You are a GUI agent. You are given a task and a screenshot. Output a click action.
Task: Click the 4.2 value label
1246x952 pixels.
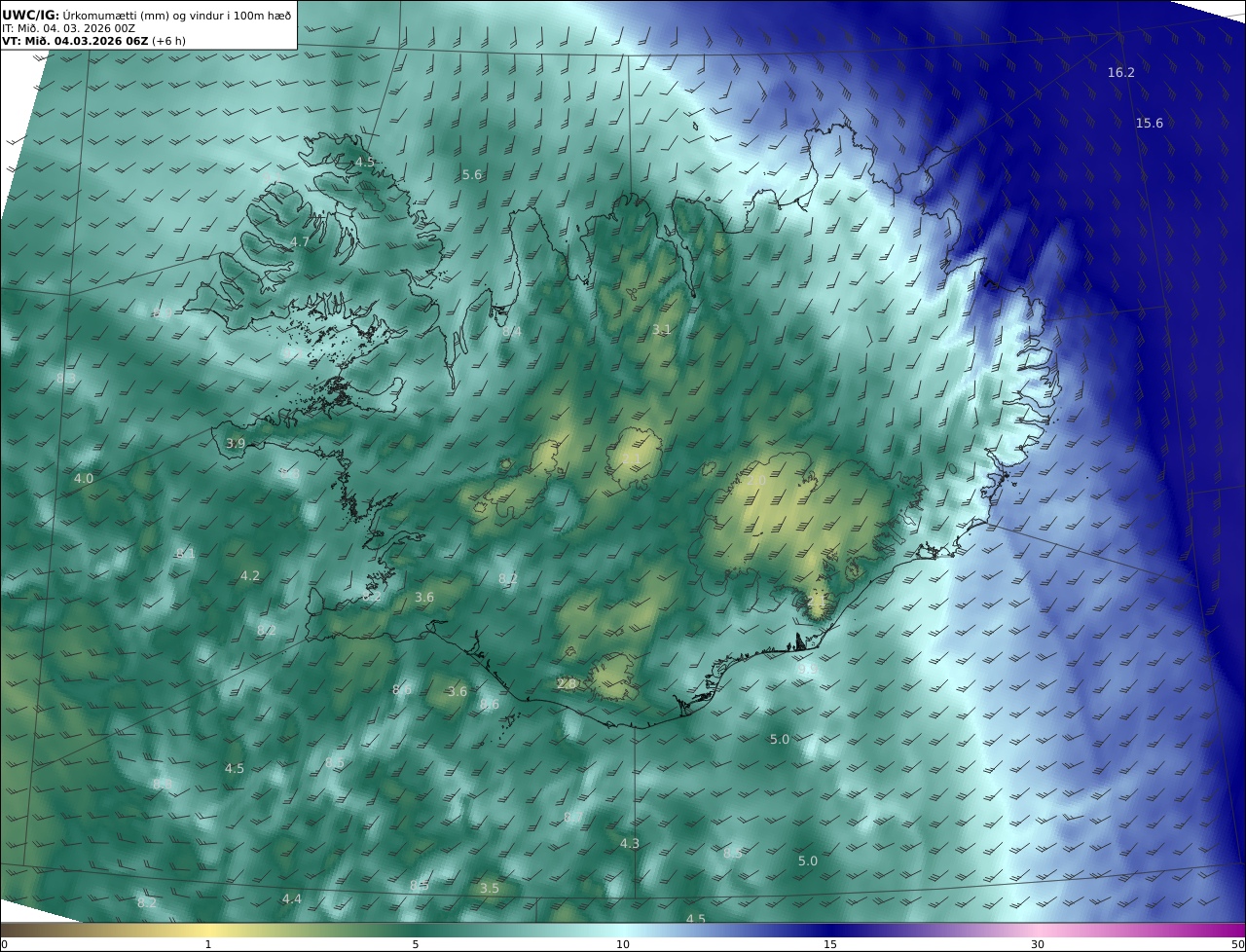pos(250,575)
